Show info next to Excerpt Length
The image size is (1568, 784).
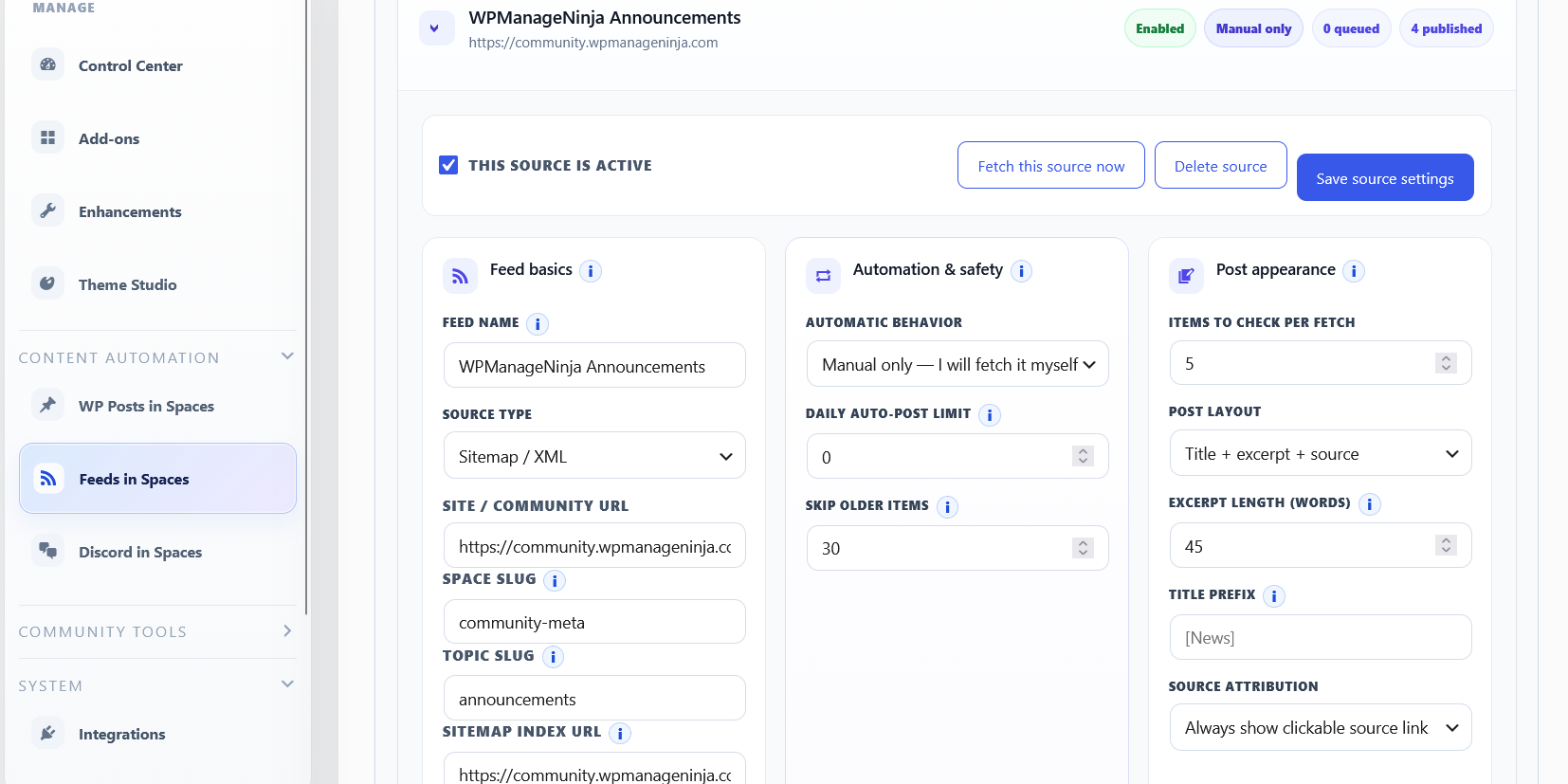pyautogui.click(x=1369, y=504)
